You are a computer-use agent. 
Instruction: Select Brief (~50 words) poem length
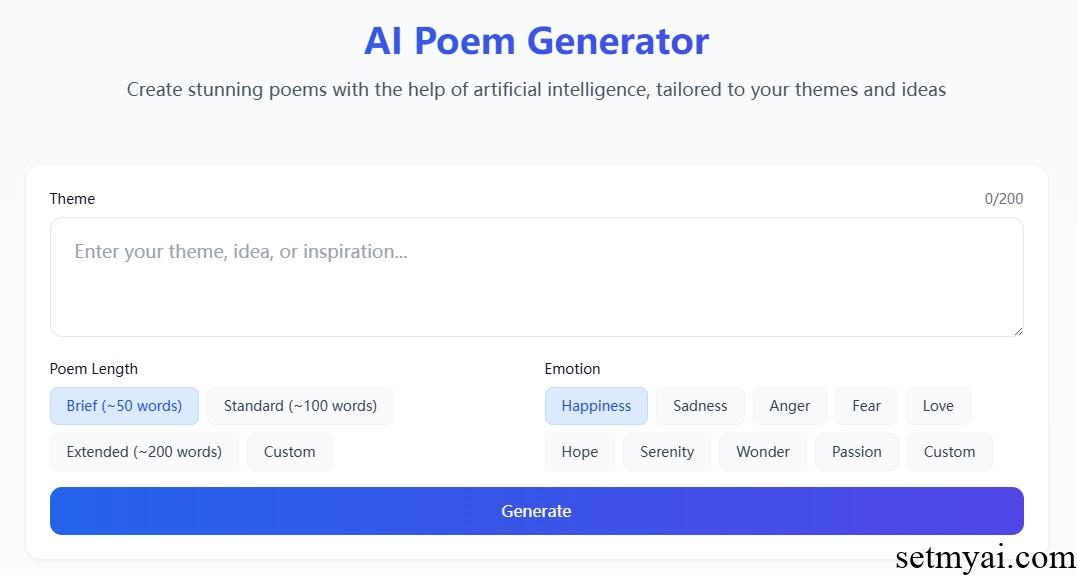click(x=124, y=406)
